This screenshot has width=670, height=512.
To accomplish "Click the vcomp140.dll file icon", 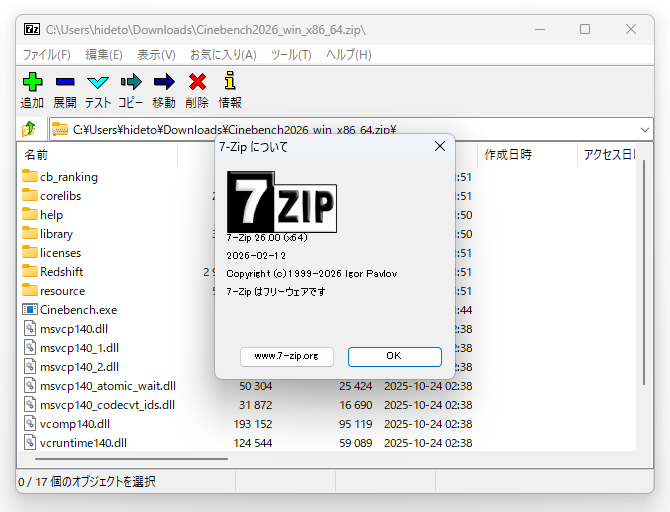I will tap(29, 423).
